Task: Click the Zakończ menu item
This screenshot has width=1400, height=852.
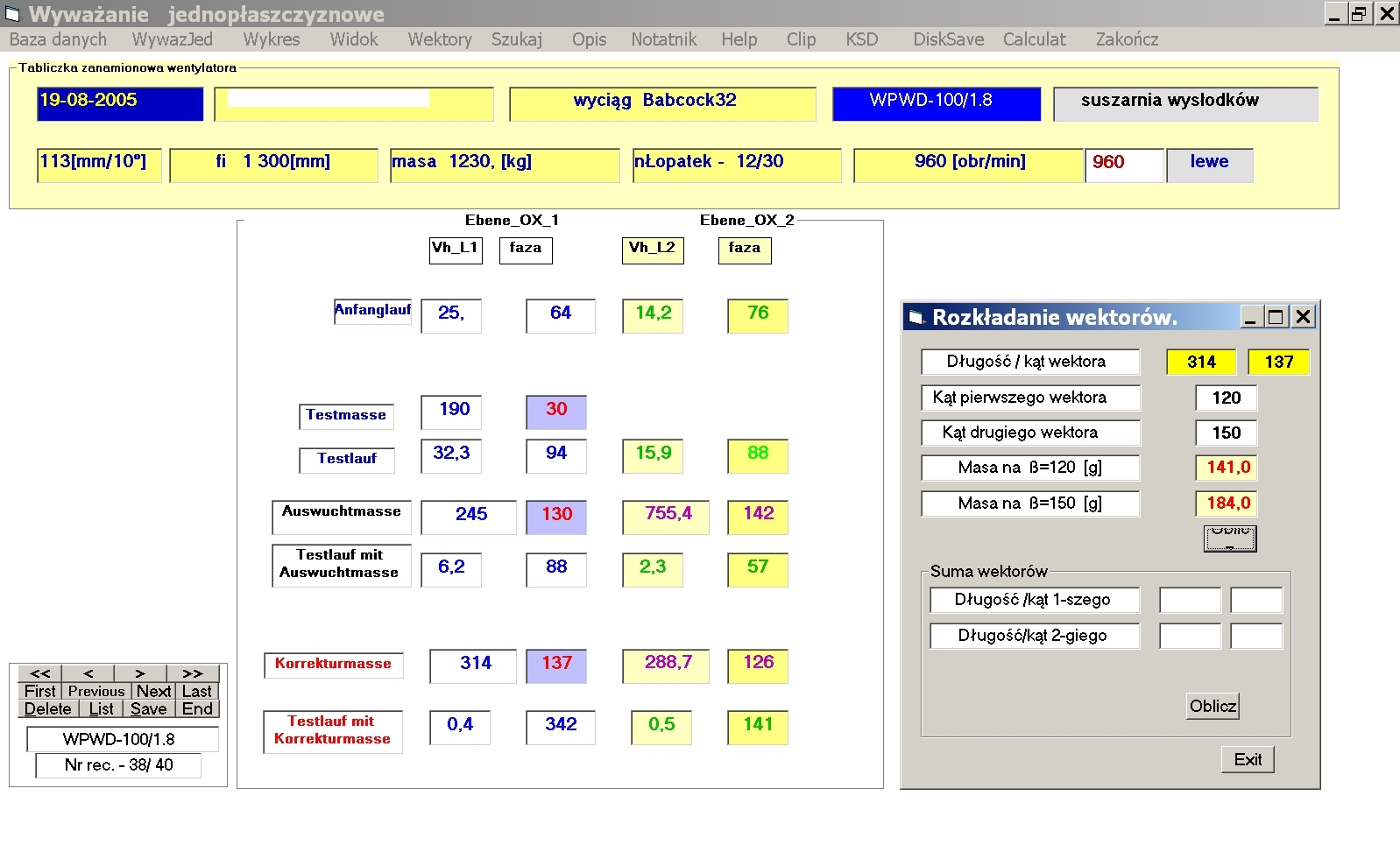Action: [1127, 39]
